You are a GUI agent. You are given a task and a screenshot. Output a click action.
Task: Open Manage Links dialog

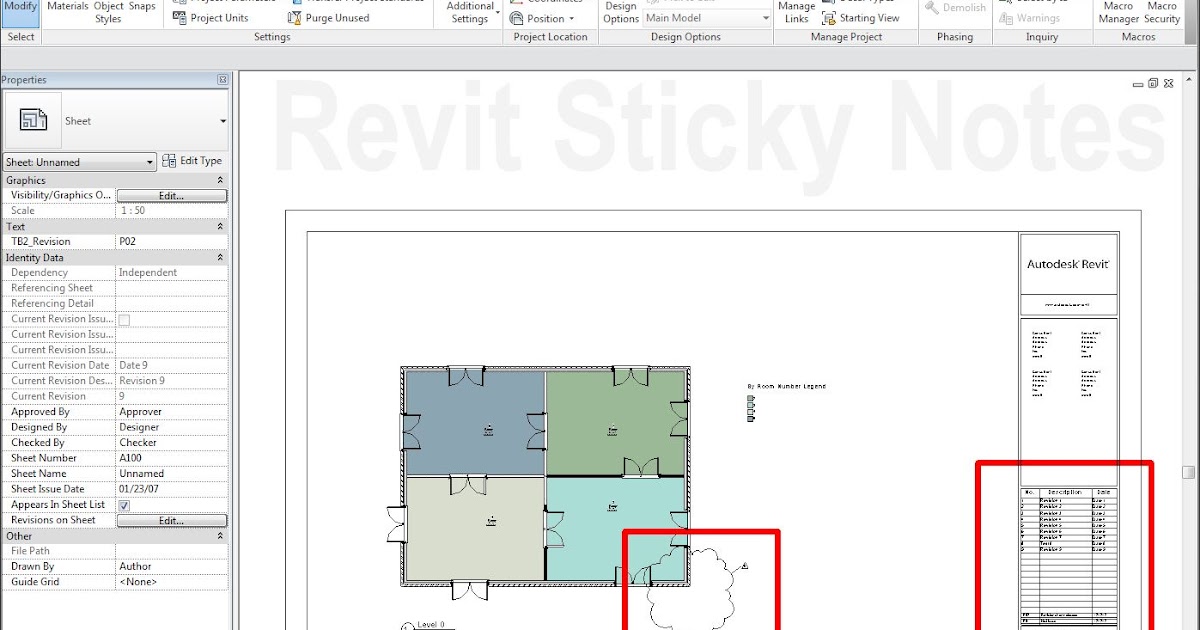coord(795,12)
